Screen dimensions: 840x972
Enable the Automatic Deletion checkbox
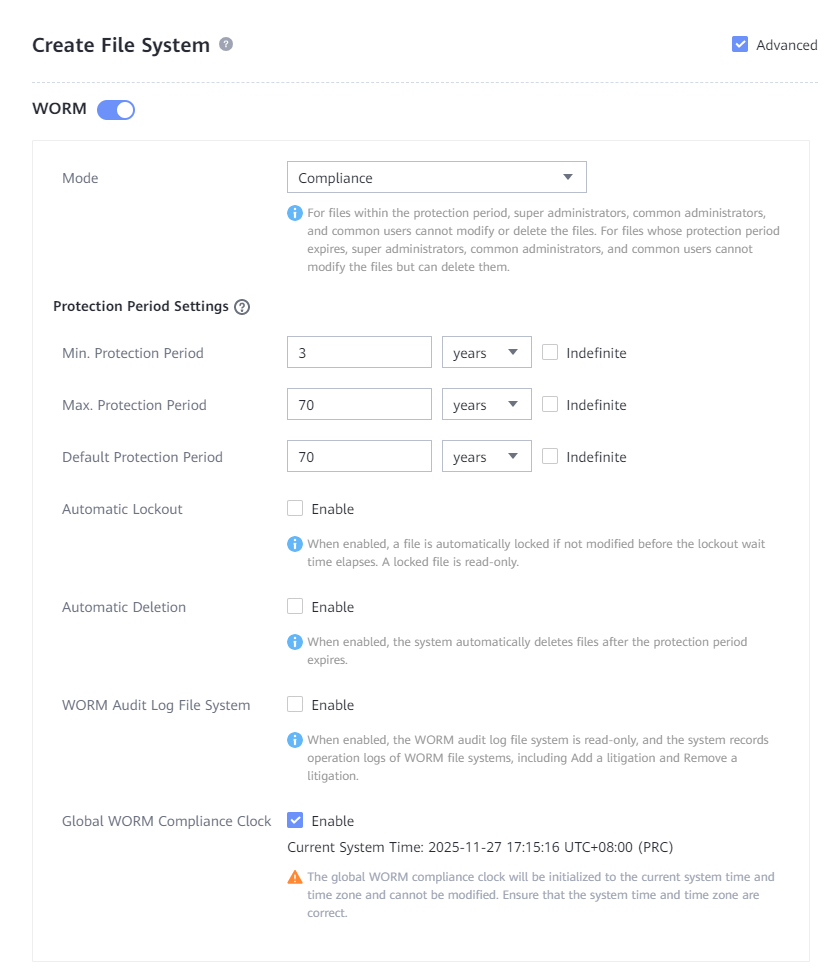coord(295,606)
